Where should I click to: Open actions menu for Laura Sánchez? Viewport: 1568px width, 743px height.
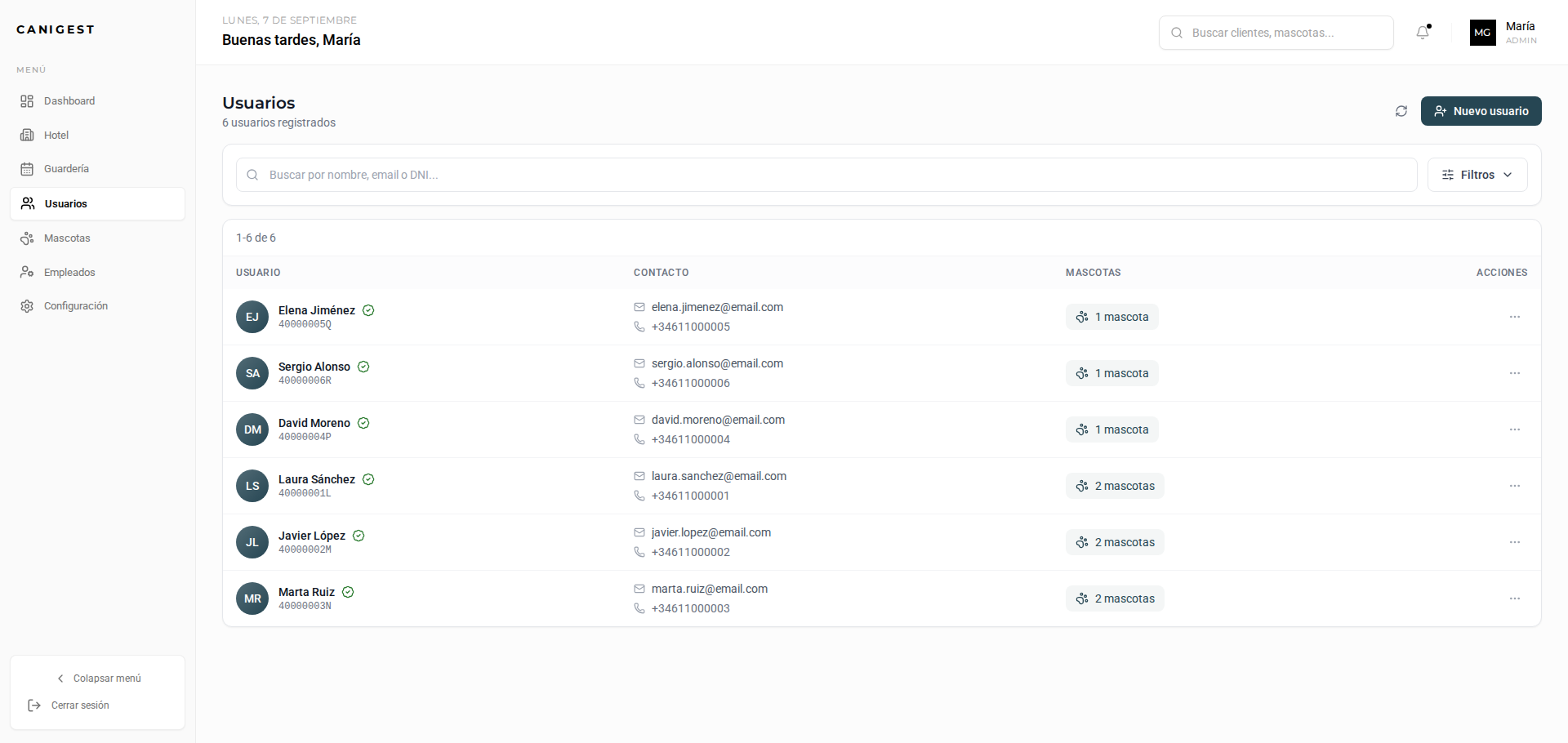pos(1515,486)
